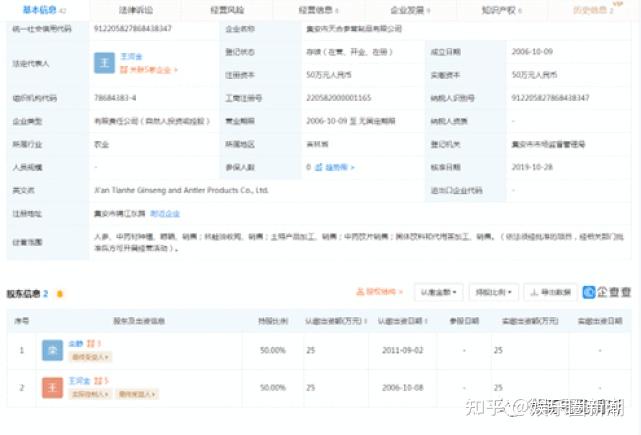Select the 2011-09-02 date in row 1
The image size is (641, 435).
click(402, 350)
